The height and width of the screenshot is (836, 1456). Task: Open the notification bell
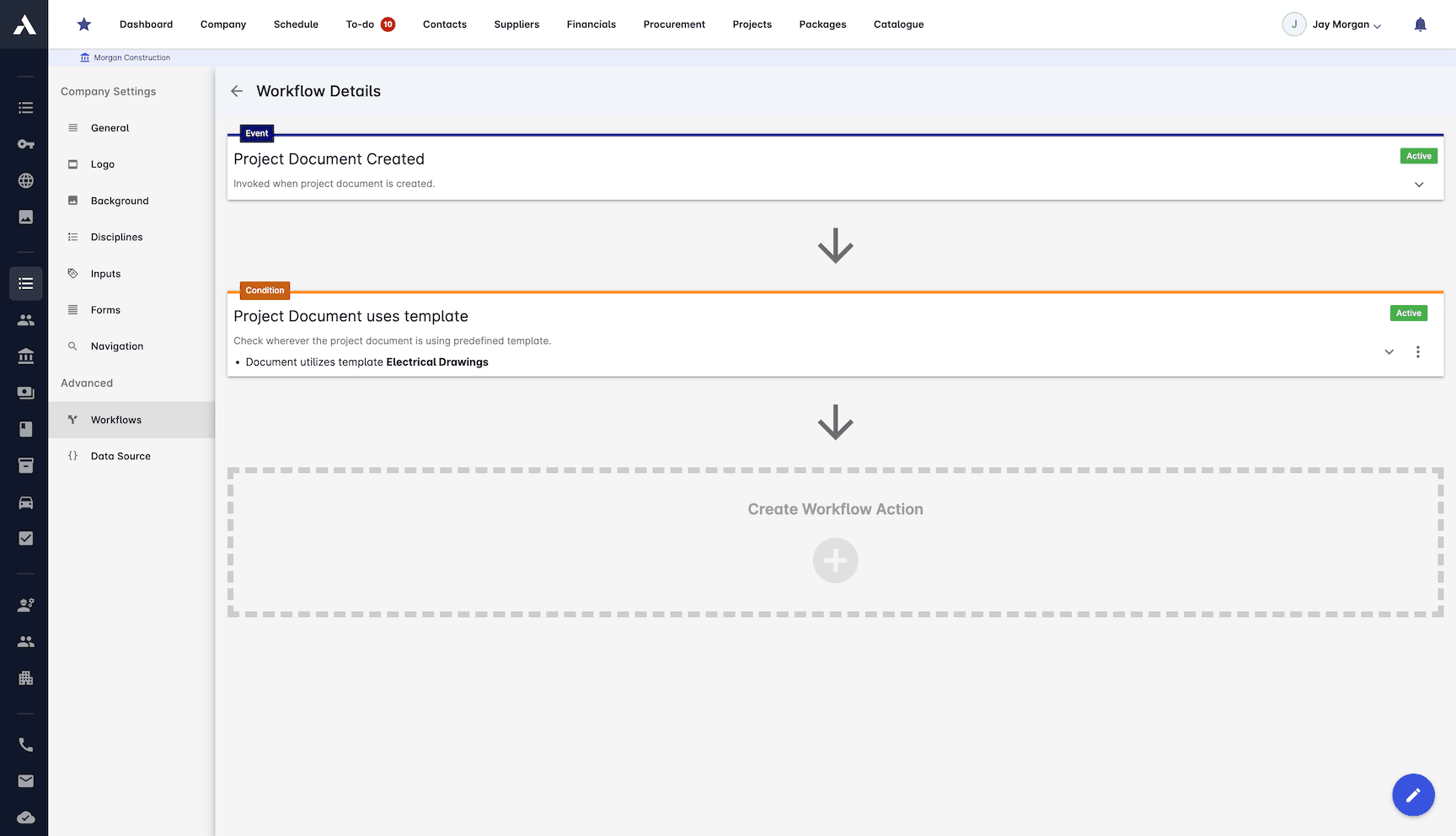(1421, 24)
